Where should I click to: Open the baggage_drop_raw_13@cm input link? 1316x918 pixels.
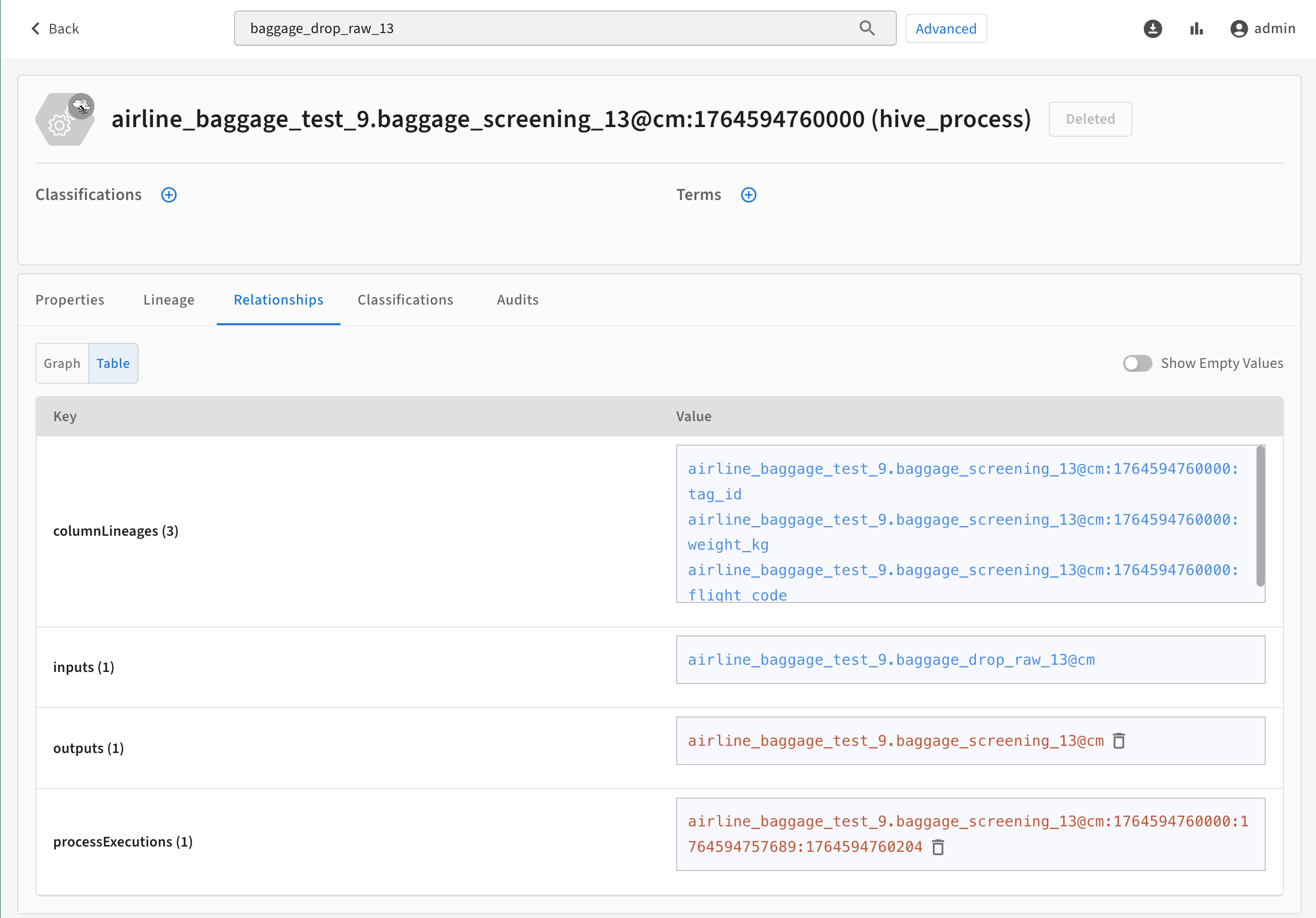891,659
